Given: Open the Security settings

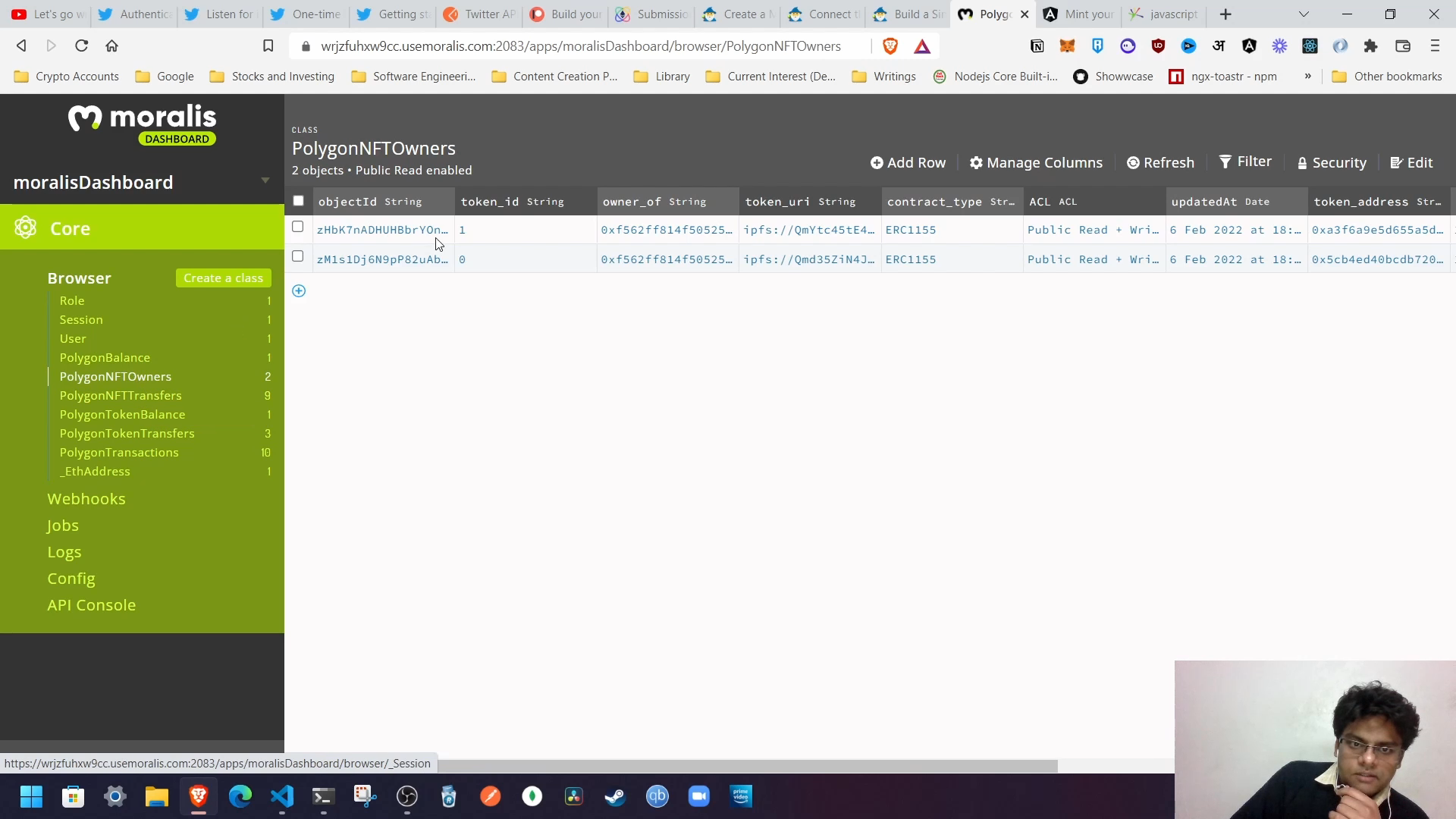Looking at the screenshot, I should (1332, 162).
